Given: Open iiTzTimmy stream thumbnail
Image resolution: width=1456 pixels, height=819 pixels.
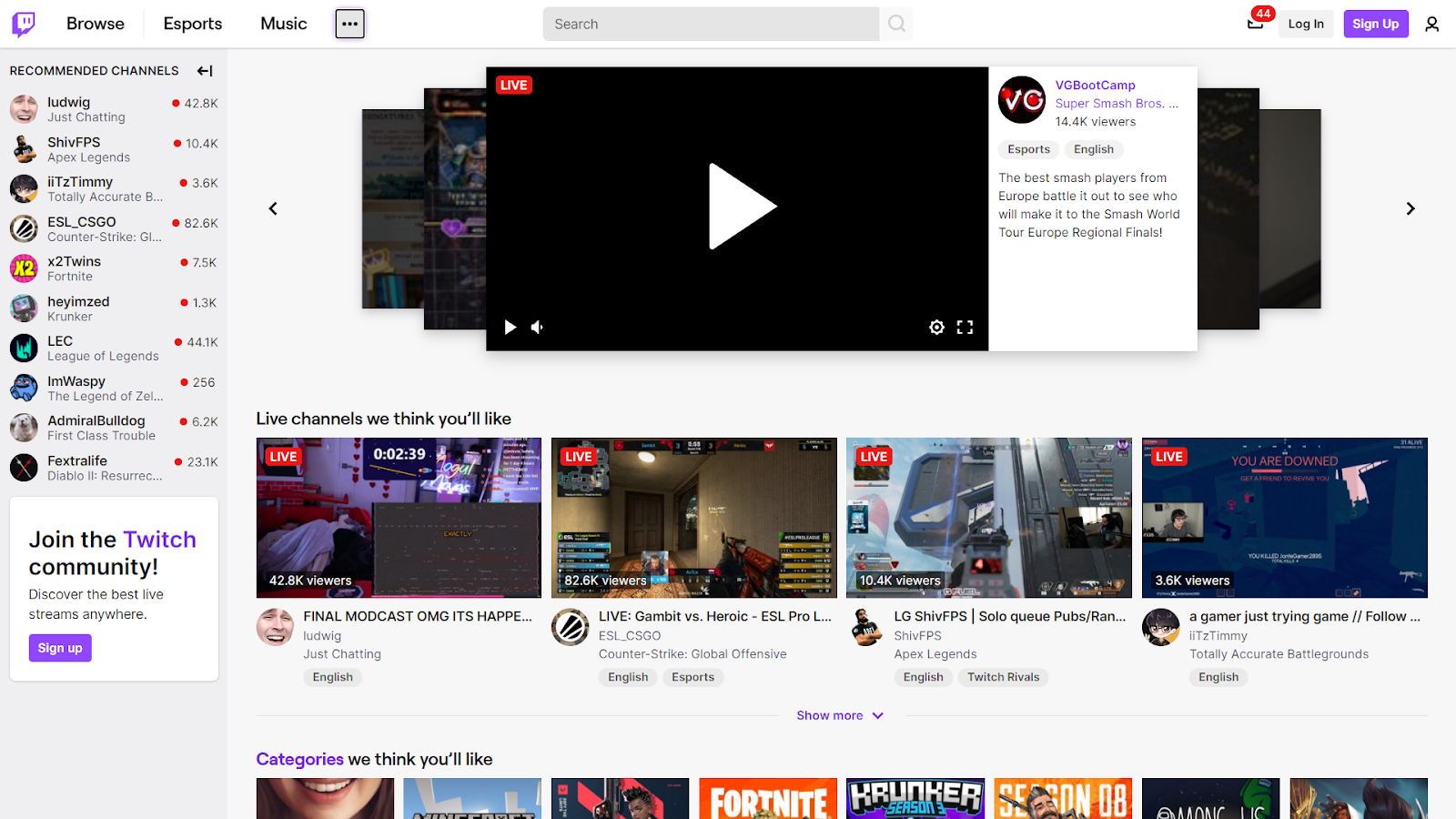Looking at the screenshot, I should 1285,518.
